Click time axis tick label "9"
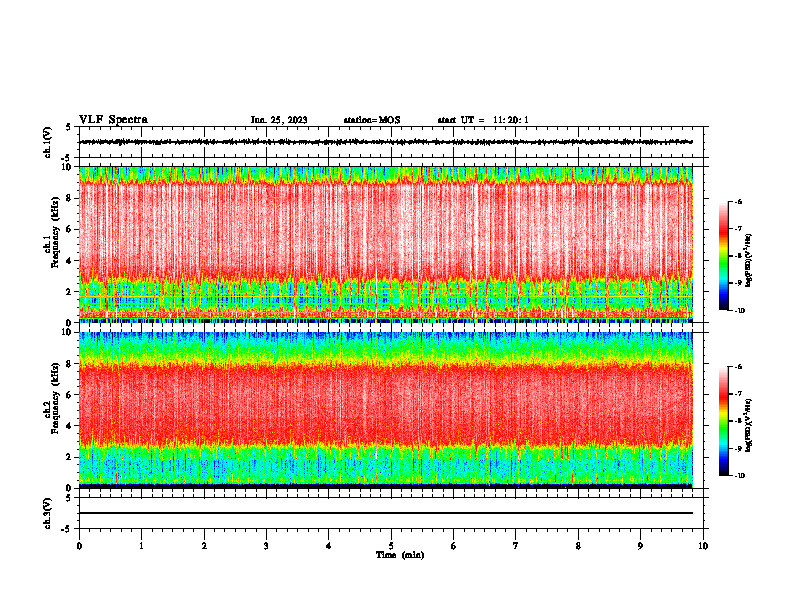The height and width of the screenshot is (612, 792). coord(640,546)
